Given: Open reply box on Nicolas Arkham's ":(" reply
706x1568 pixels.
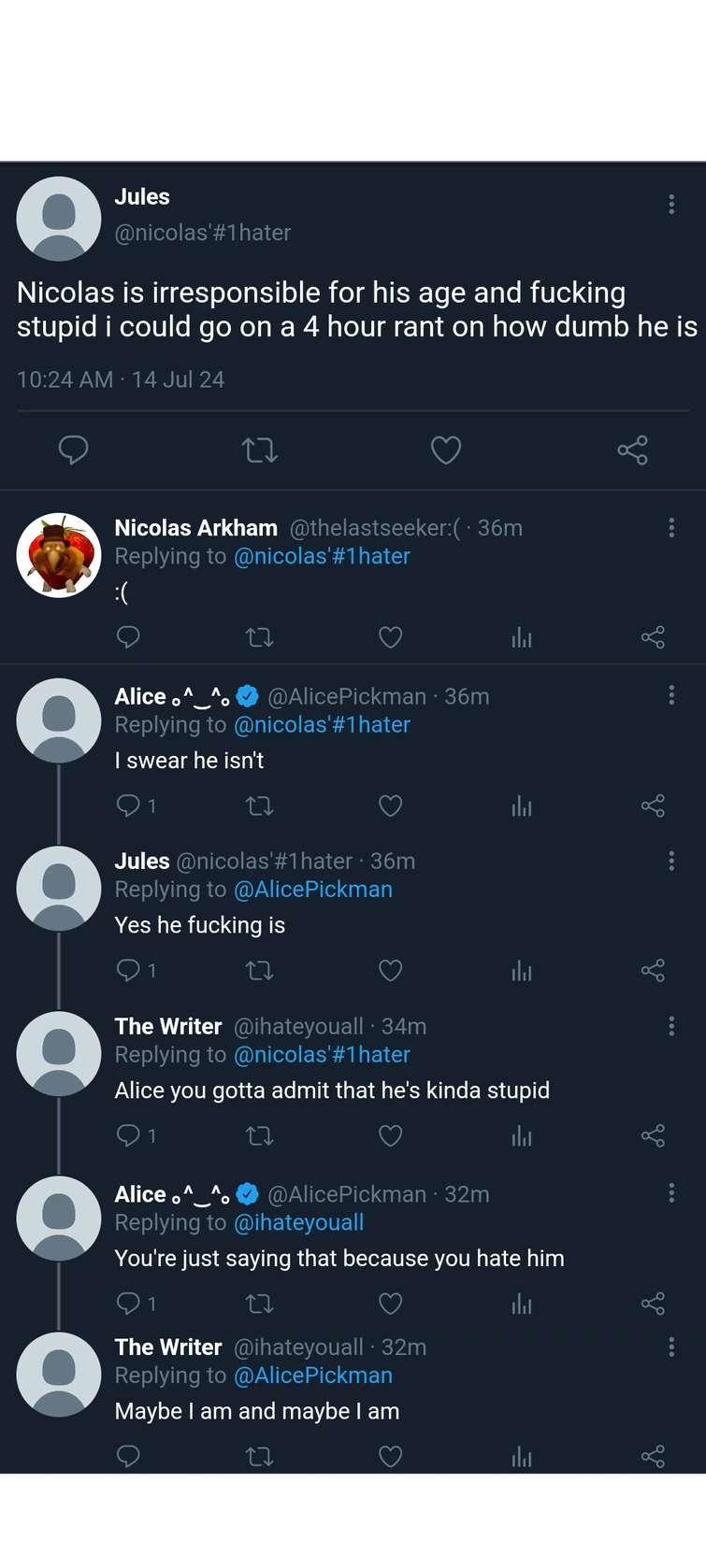Looking at the screenshot, I should pos(129,637).
